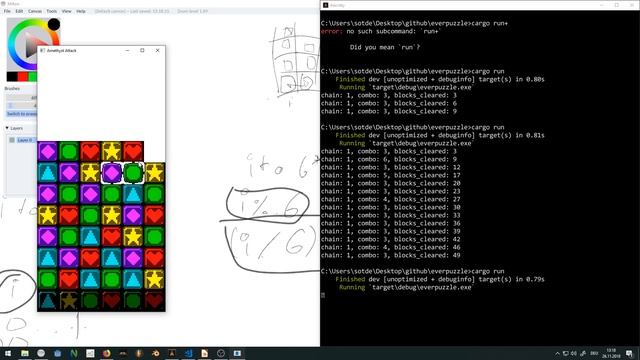Minimize the Amethyst Attack window

pyautogui.click(x=127, y=50)
